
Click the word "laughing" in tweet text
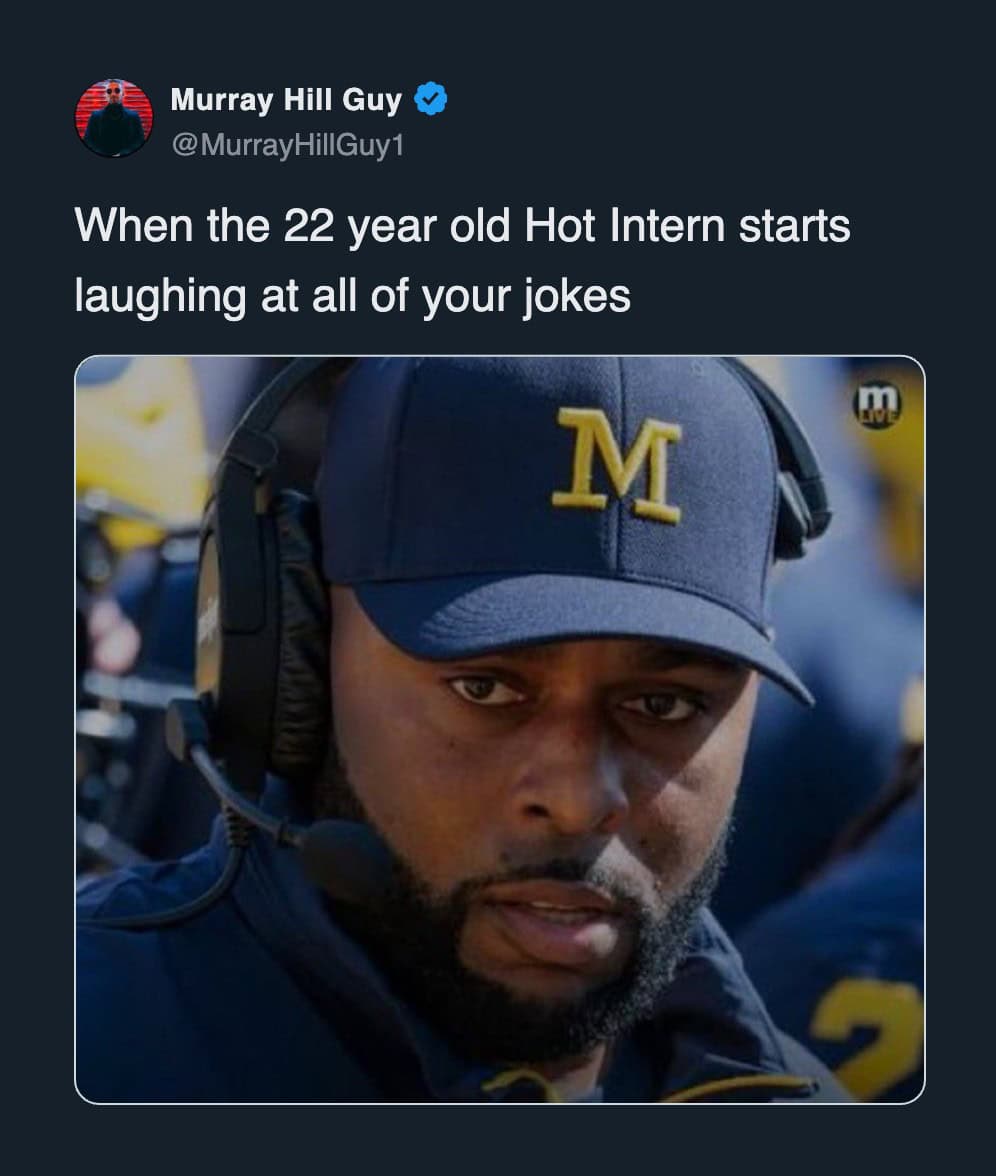pyautogui.click(x=161, y=297)
